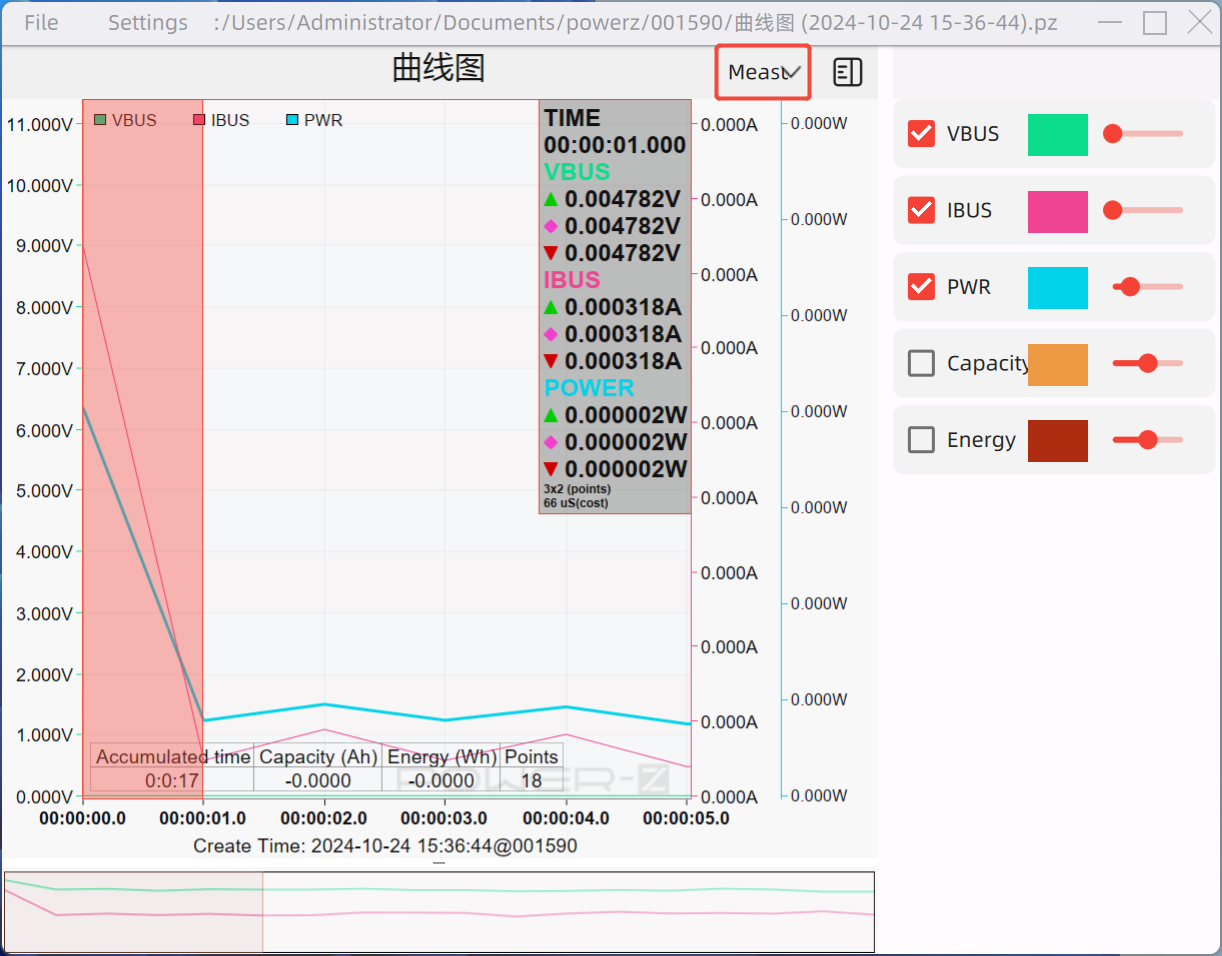Turn on the Energy checkbox
Screen dimensions: 1222x956
[x=921, y=440]
